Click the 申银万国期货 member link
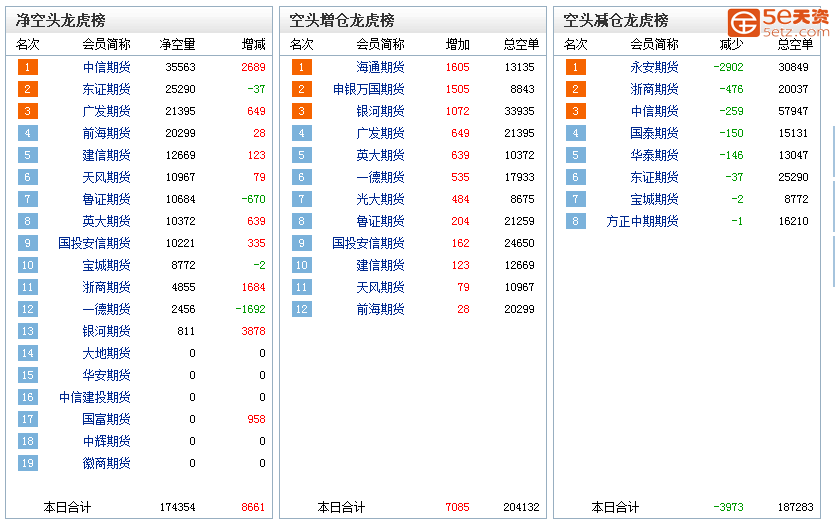The image size is (835, 528). click(369, 89)
